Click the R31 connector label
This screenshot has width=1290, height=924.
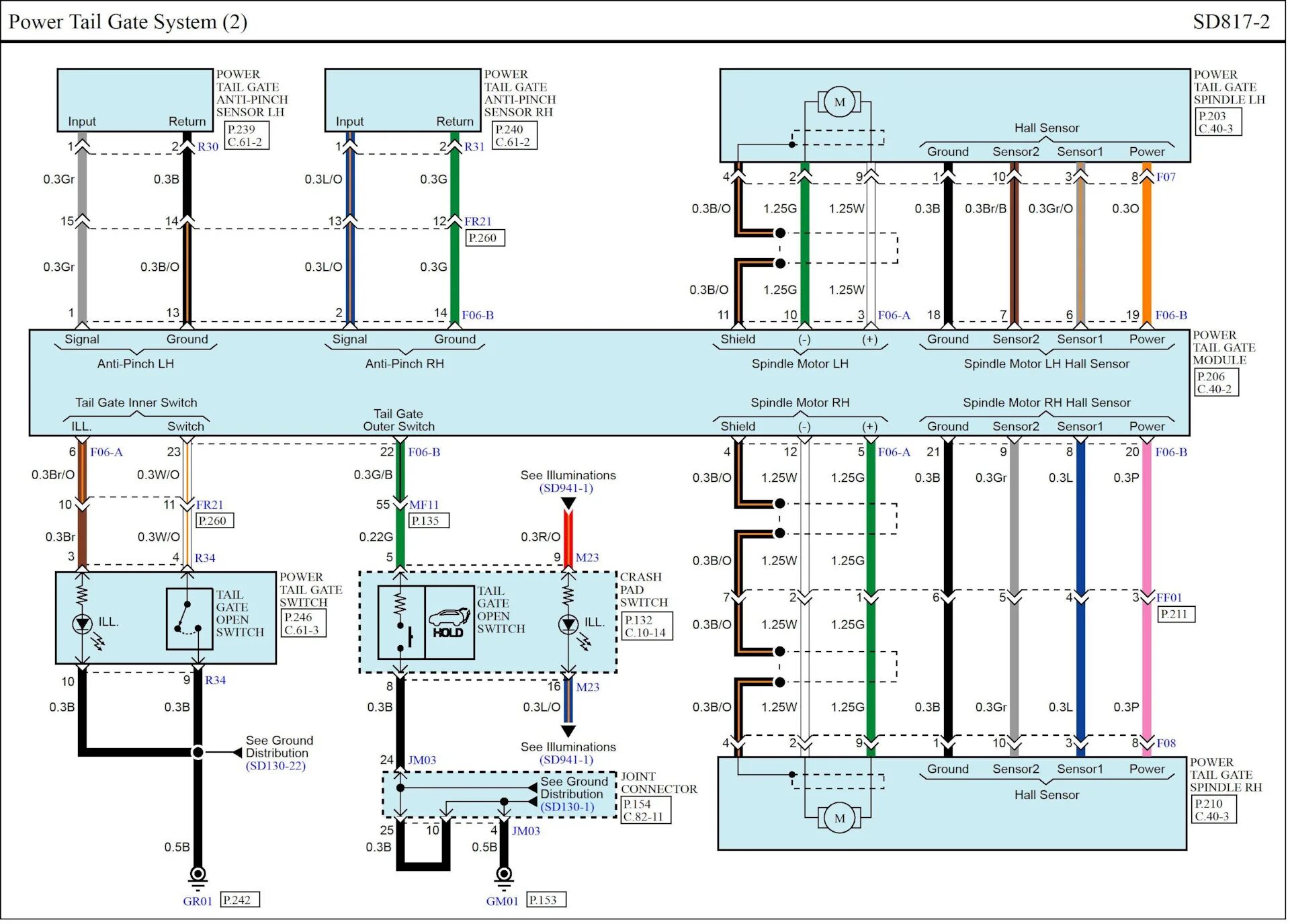pyautogui.click(x=474, y=146)
